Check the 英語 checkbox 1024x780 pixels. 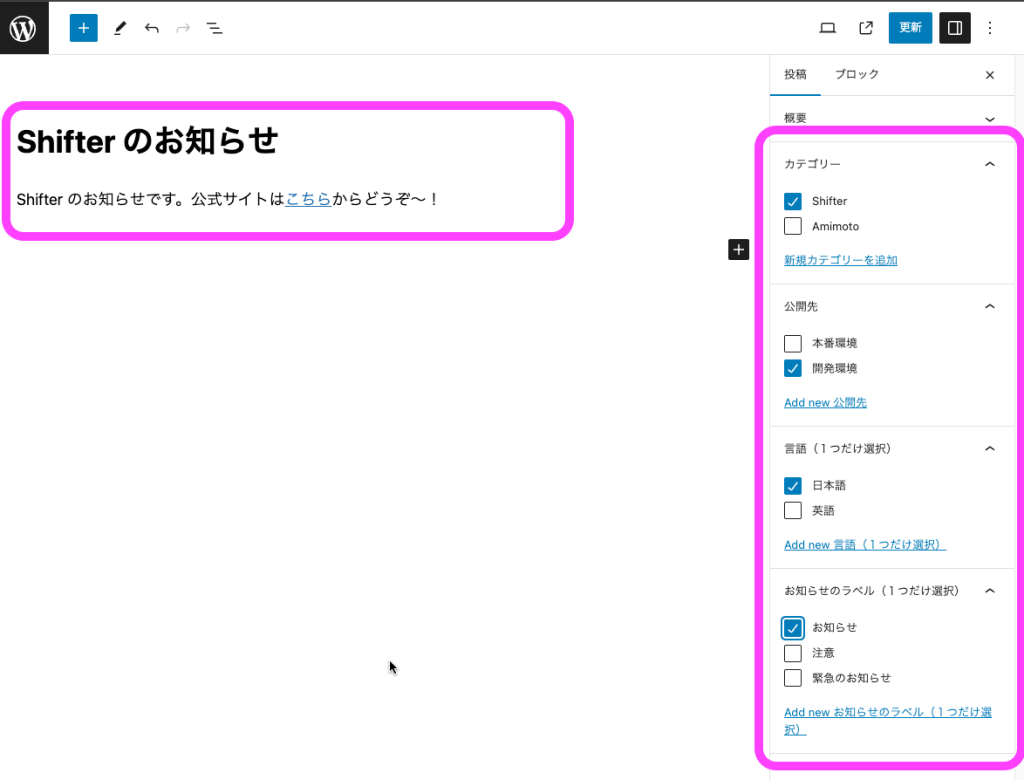[x=793, y=511]
